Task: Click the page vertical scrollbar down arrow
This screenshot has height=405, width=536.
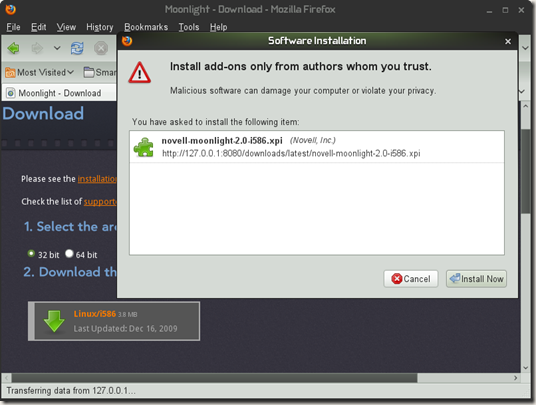Action: (525, 368)
